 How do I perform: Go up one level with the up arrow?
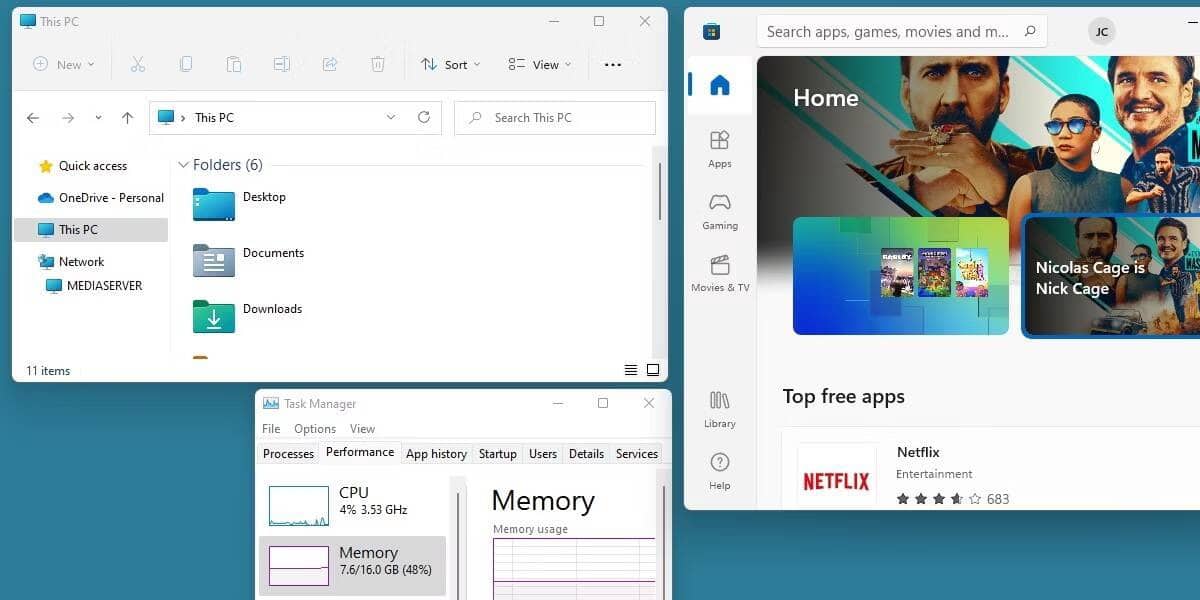[127, 118]
